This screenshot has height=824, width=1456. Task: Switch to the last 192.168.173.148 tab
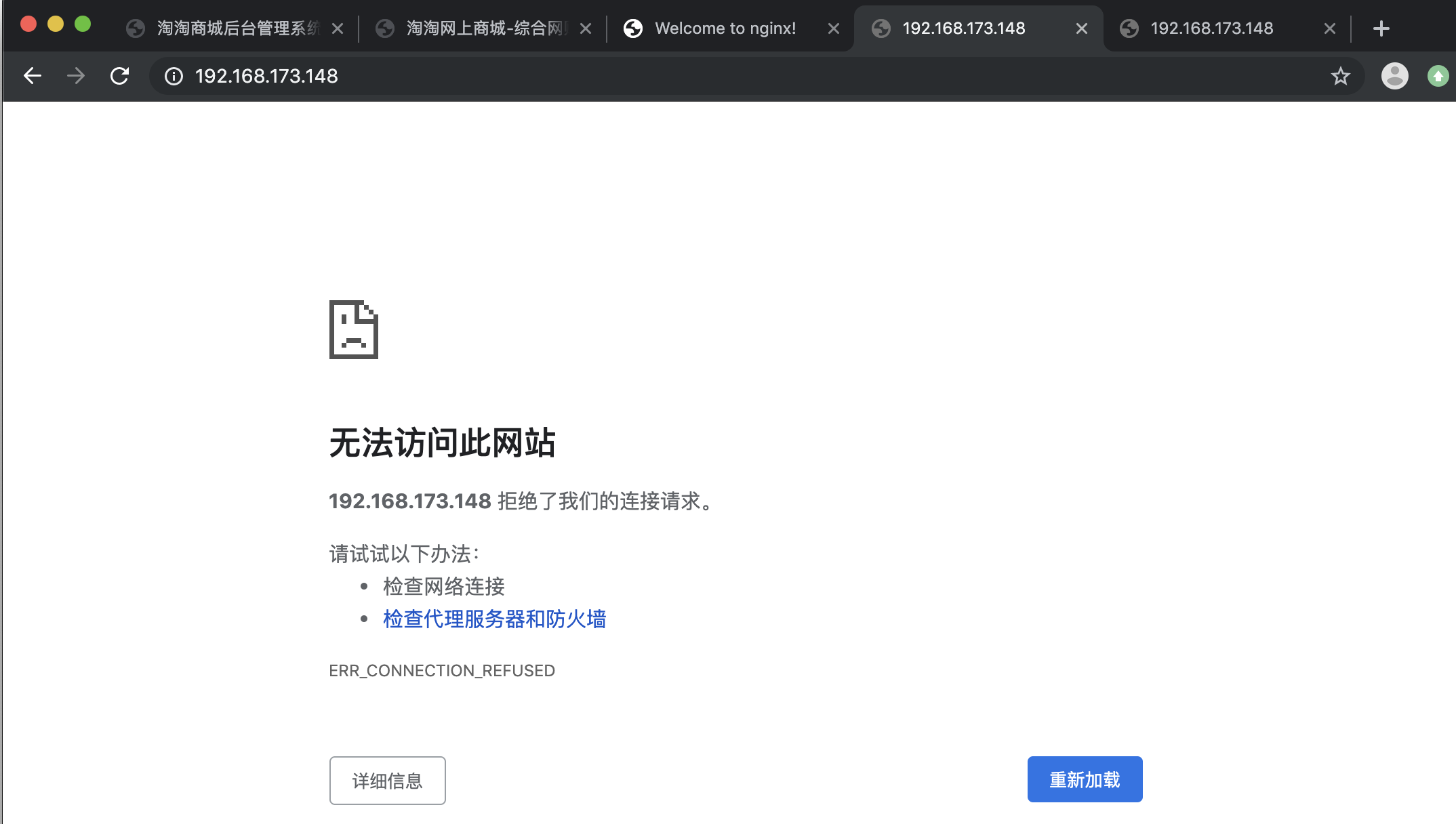1211,28
